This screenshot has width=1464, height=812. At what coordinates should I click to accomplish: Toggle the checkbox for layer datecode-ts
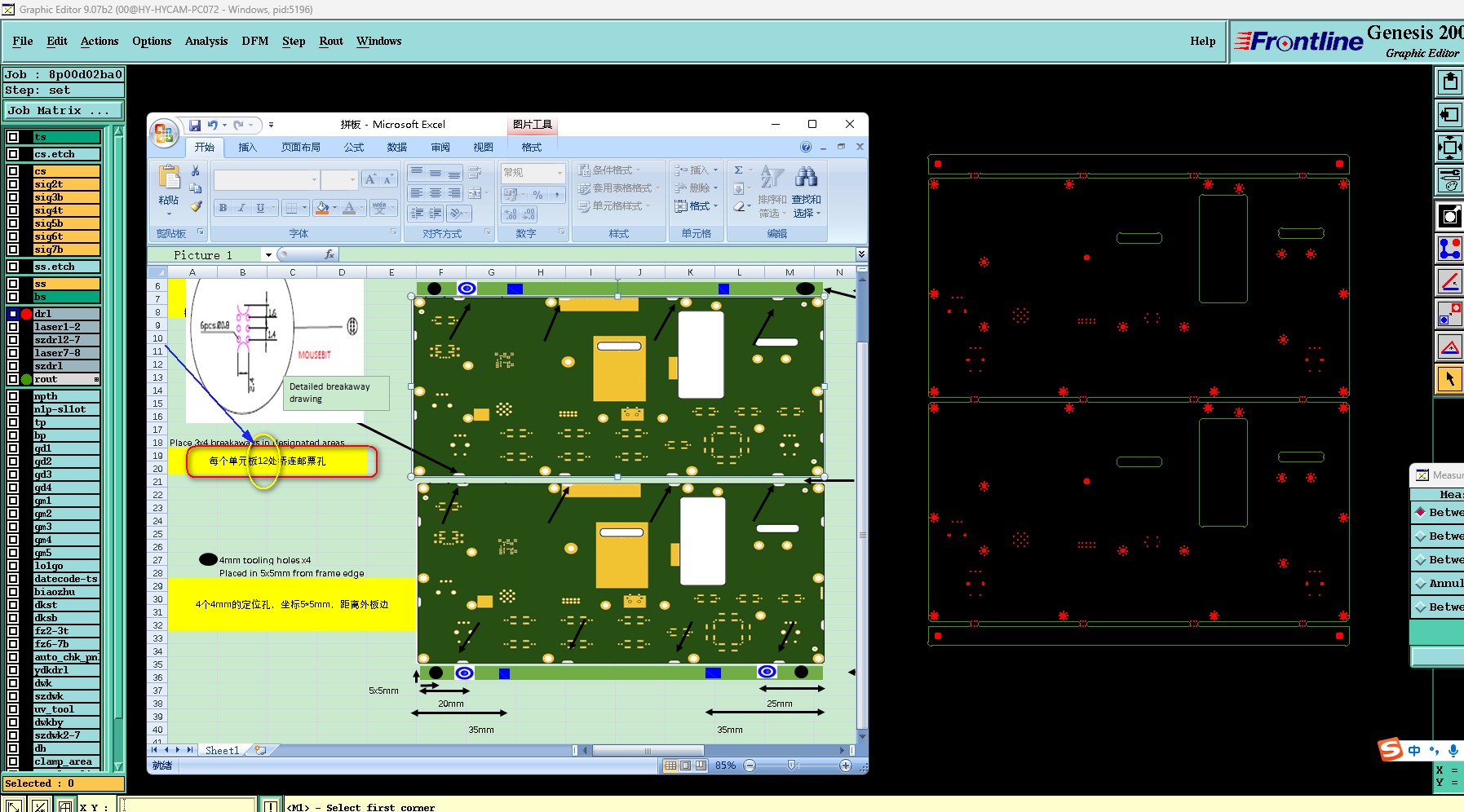(x=13, y=579)
